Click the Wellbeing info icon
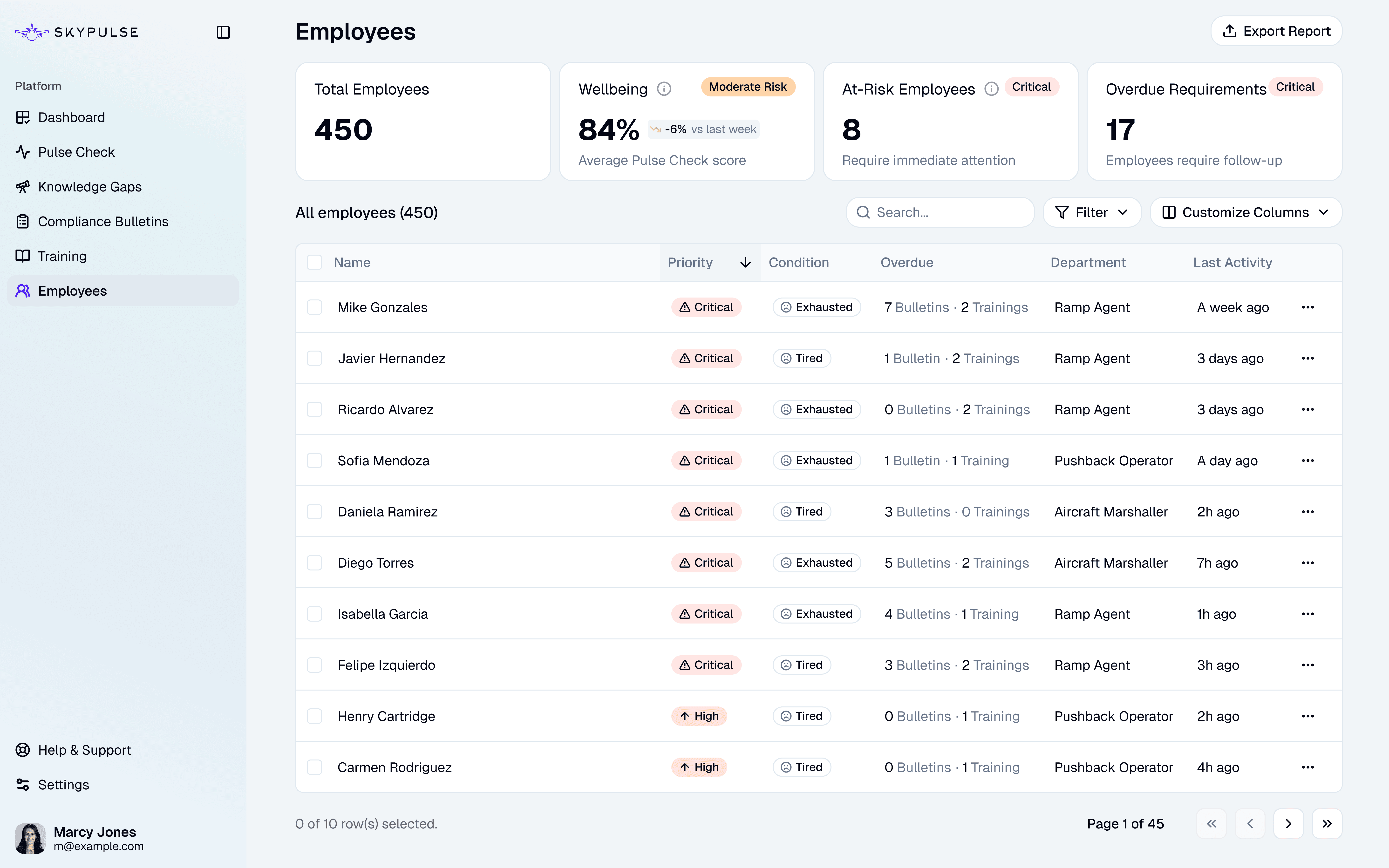Screen dimensions: 1389x868 pyautogui.click(x=664, y=88)
